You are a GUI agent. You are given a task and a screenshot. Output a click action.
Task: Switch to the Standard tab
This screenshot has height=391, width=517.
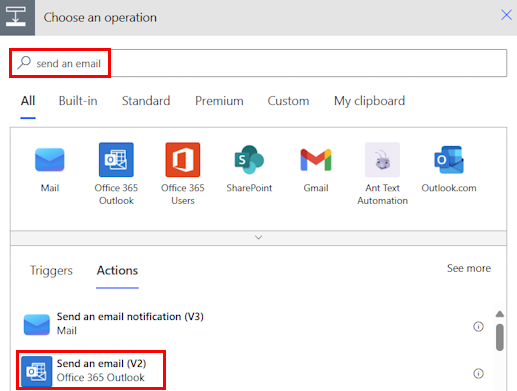[146, 101]
